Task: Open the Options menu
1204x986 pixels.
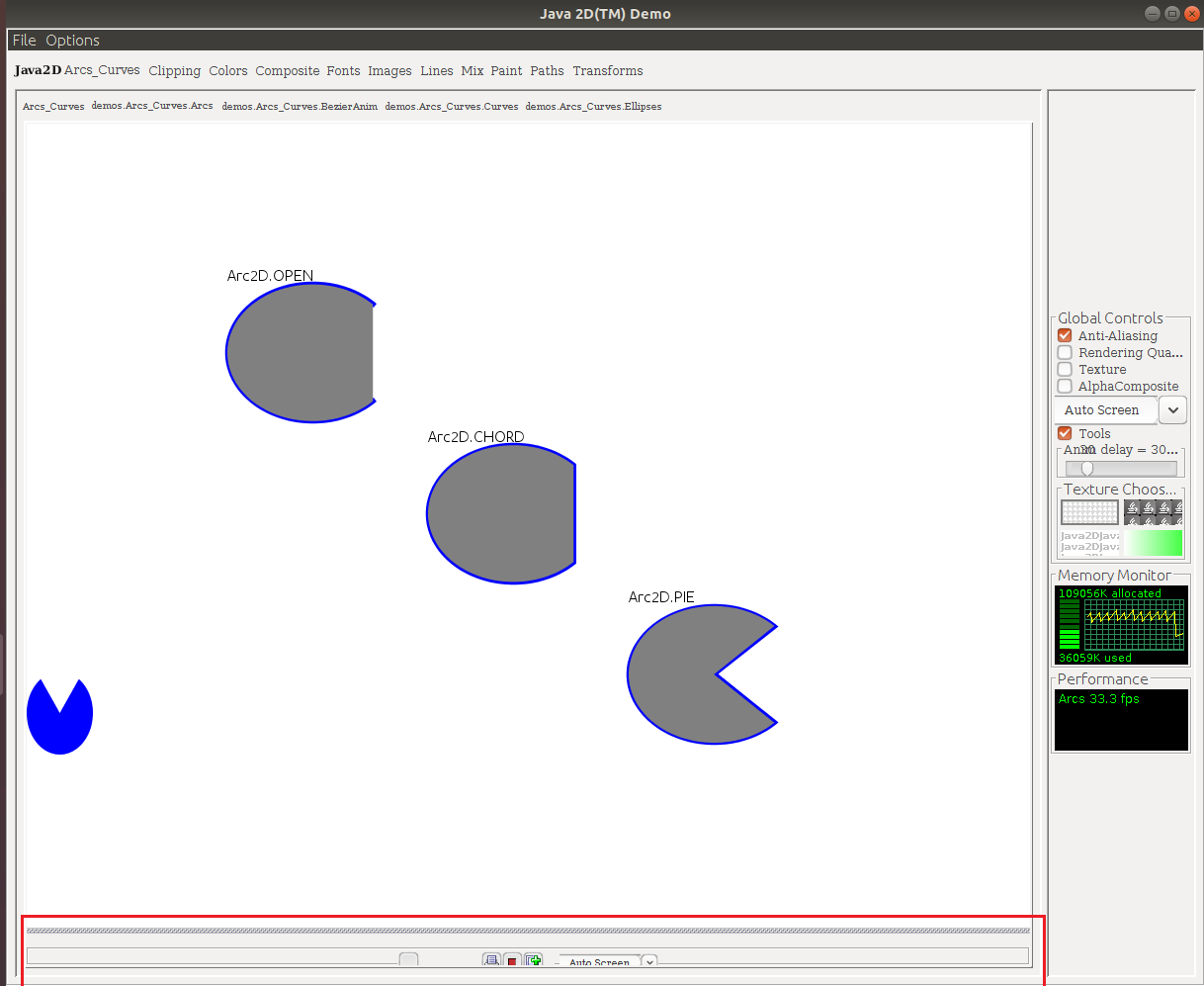Action: [x=72, y=41]
